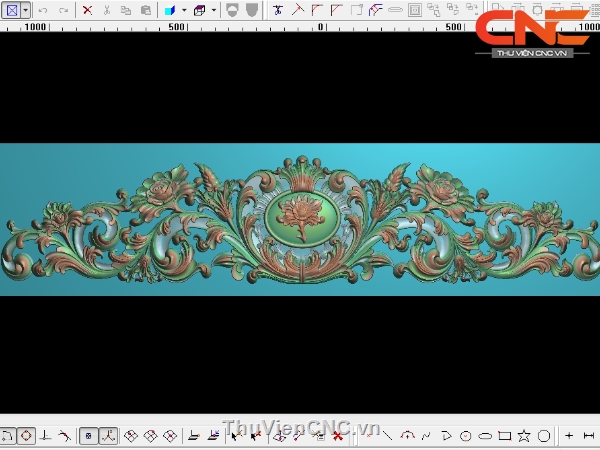The width and height of the screenshot is (600, 450).
Task: Click the red X icon in bottom toolbar
Action: click(338, 436)
